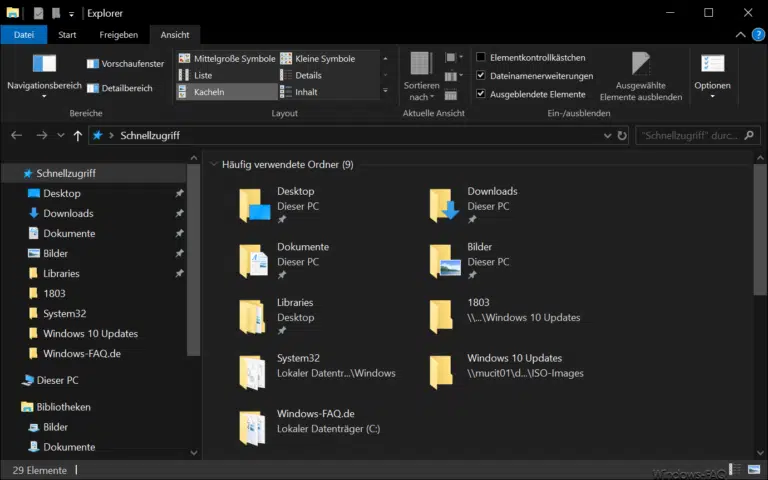This screenshot has width=768, height=480.
Task: Switch to the Freigeben tab
Action: point(118,35)
